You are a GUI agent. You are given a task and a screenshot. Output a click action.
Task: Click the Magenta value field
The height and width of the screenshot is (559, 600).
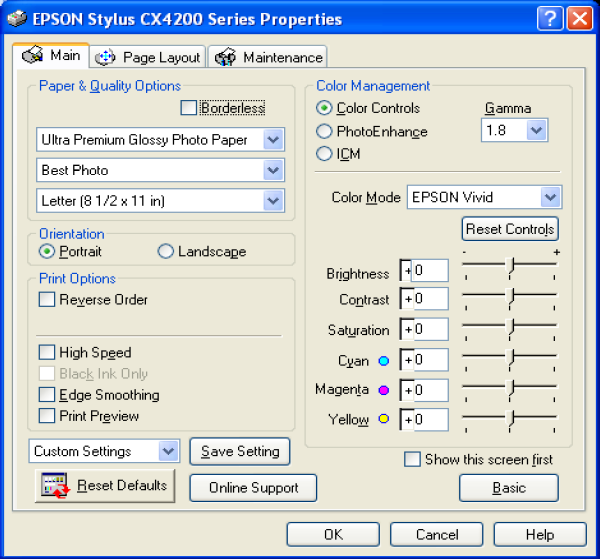[x=424, y=390]
